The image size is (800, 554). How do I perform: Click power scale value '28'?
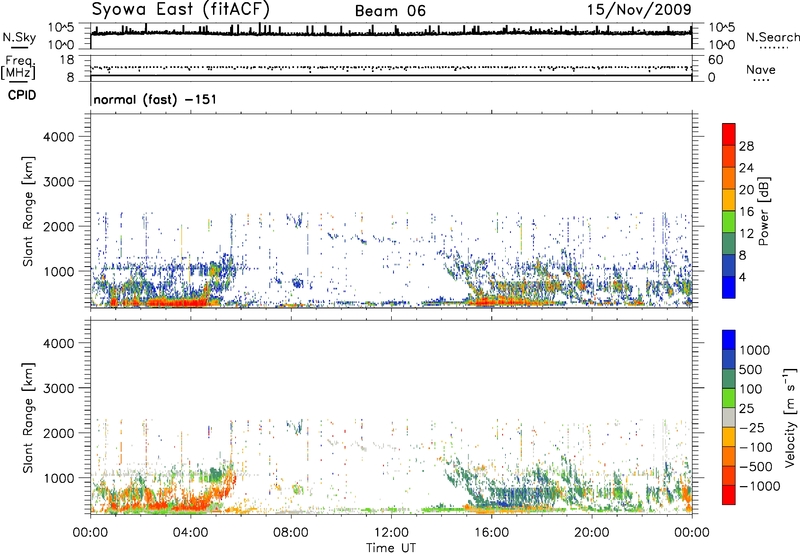[746, 146]
